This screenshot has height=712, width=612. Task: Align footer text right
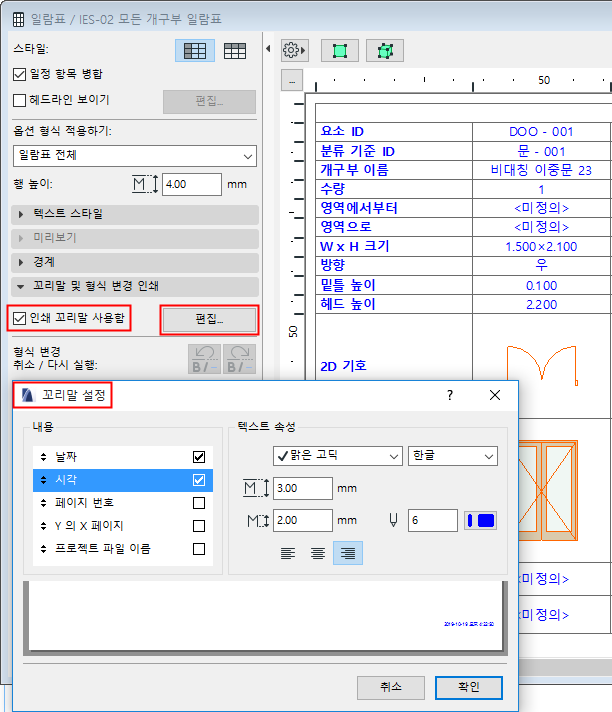(348, 553)
